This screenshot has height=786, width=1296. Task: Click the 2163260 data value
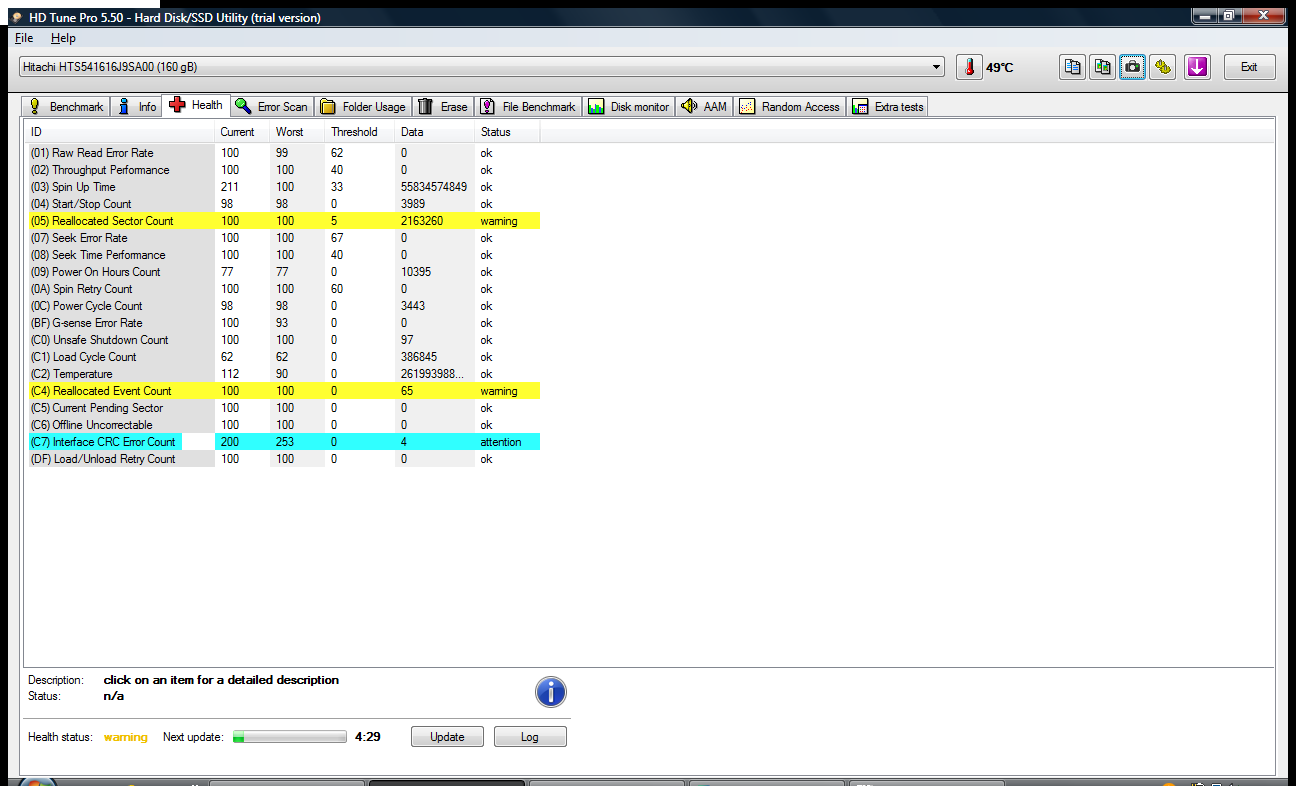point(422,221)
